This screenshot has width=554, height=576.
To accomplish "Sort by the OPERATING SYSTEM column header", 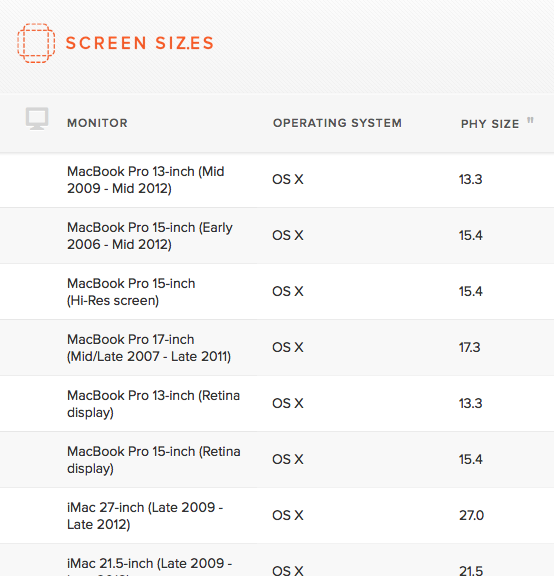I will [337, 123].
